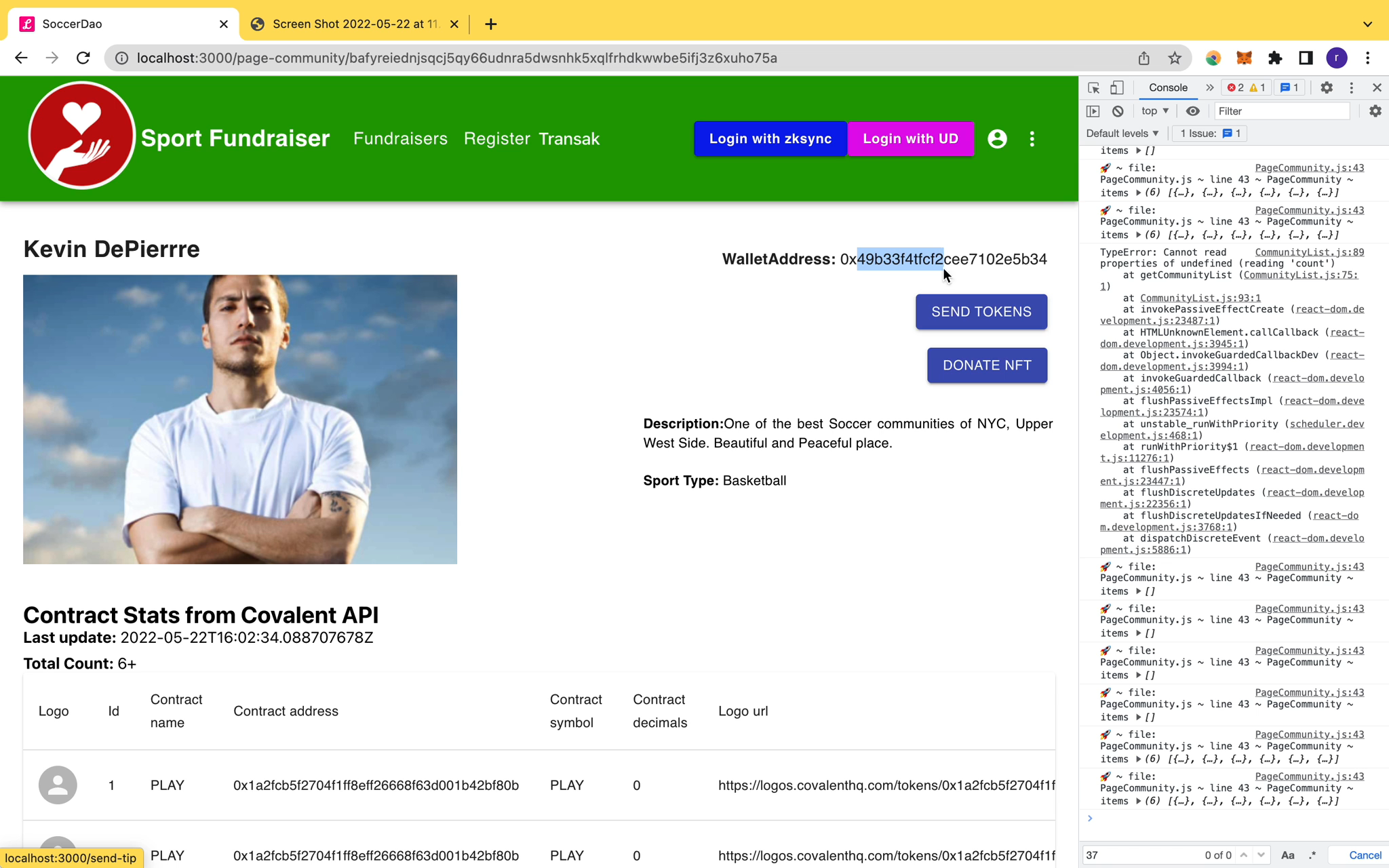Screen dimensions: 1389x868
Task: Open the Transak nav link
Action: click(x=569, y=139)
